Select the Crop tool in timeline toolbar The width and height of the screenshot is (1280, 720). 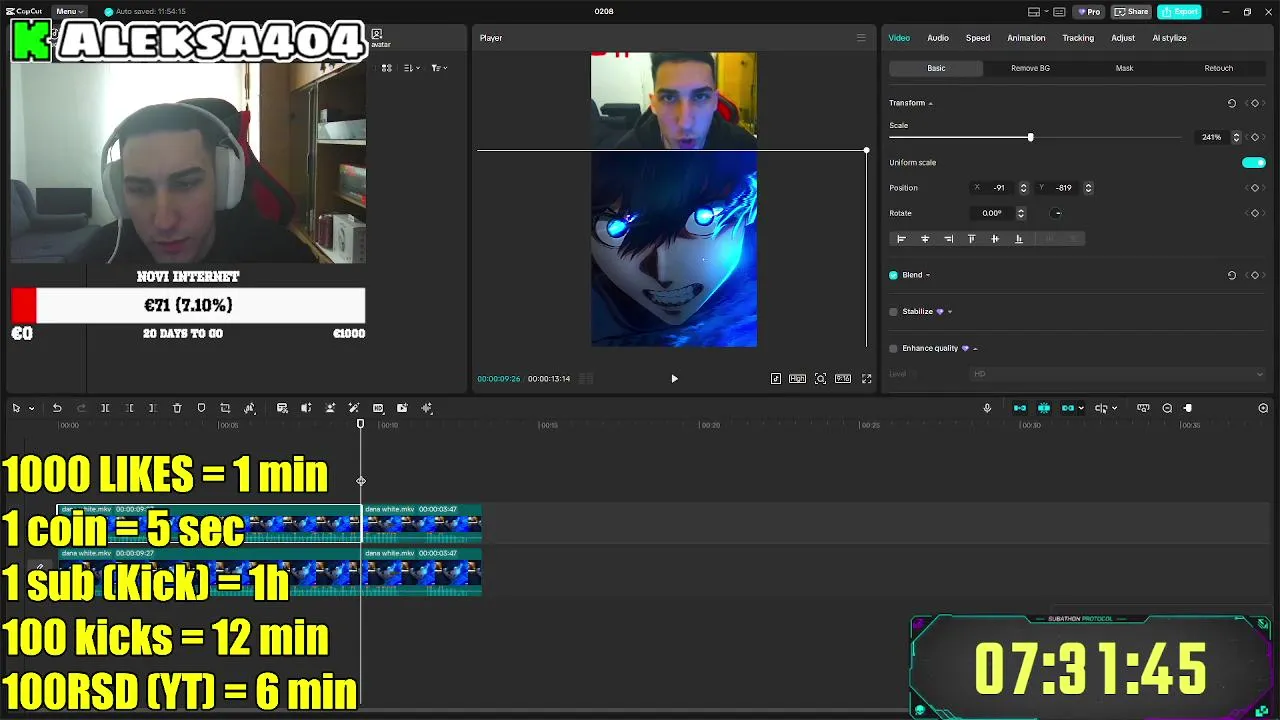click(225, 408)
